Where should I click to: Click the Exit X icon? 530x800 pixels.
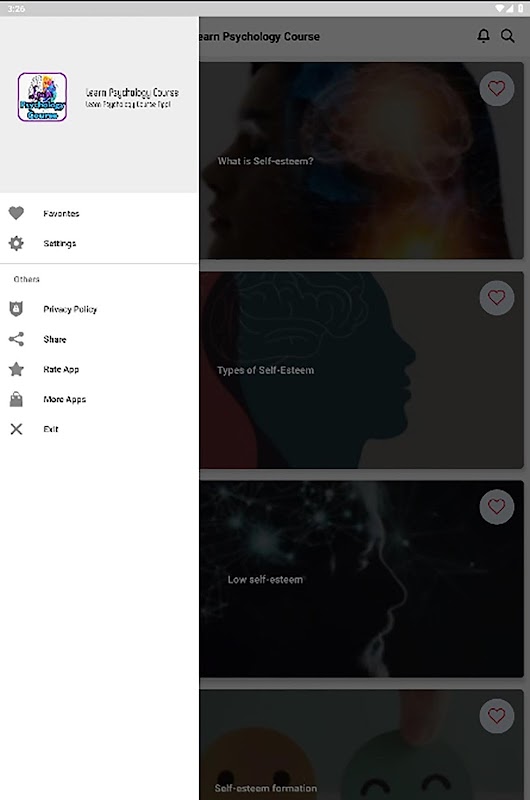click(x=16, y=429)
